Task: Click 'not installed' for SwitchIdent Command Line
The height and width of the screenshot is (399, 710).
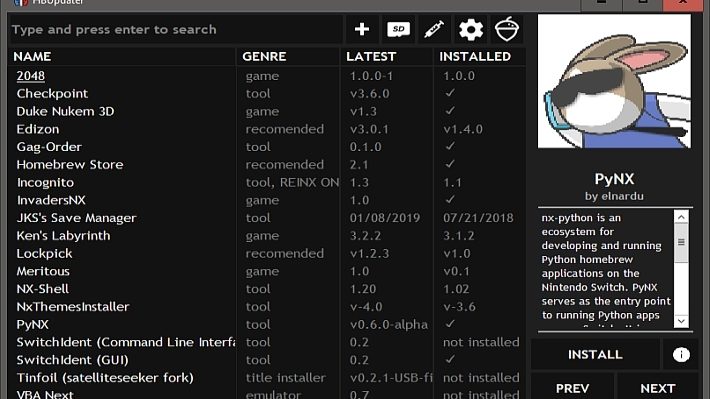Action: [x=481, y=342]
